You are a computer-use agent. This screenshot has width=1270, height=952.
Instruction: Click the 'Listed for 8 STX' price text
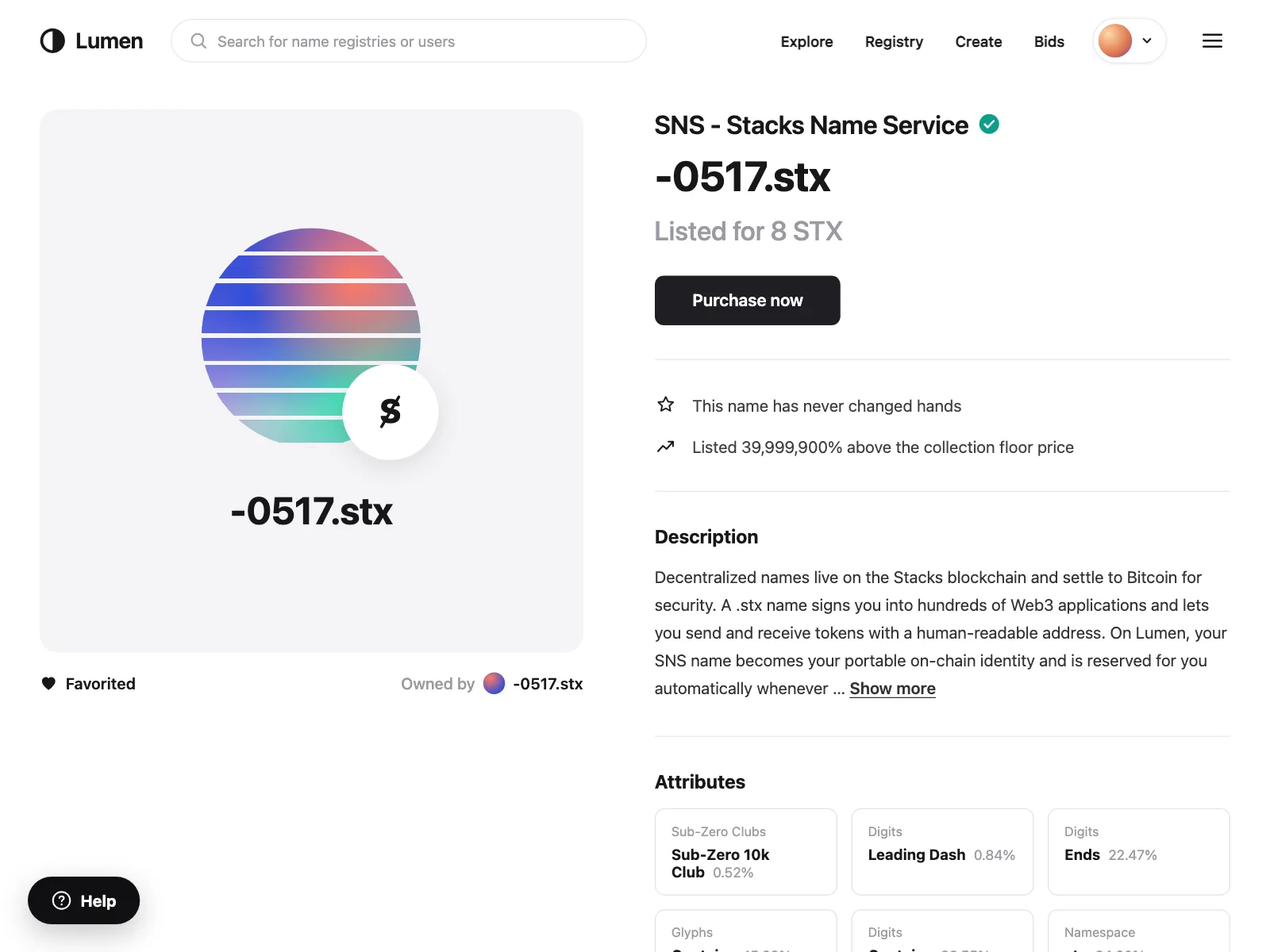(x=749, y=232)
